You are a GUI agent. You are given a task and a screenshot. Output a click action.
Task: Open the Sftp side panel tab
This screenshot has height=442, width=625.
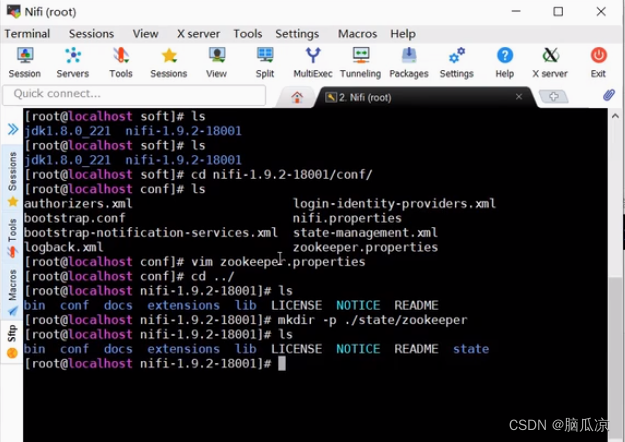tap(13, 341)
